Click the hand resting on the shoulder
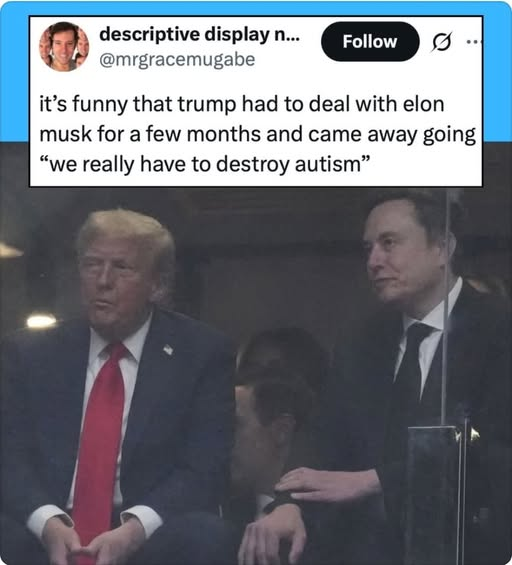Screen dimensions: 512x565 pos(328,485)
